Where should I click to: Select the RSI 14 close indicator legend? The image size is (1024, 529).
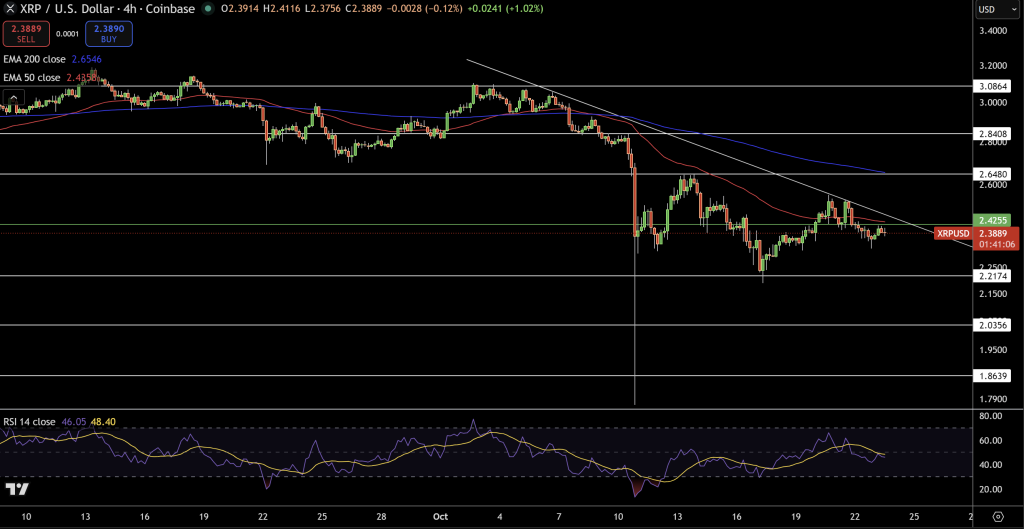click(x=29, y=422)
